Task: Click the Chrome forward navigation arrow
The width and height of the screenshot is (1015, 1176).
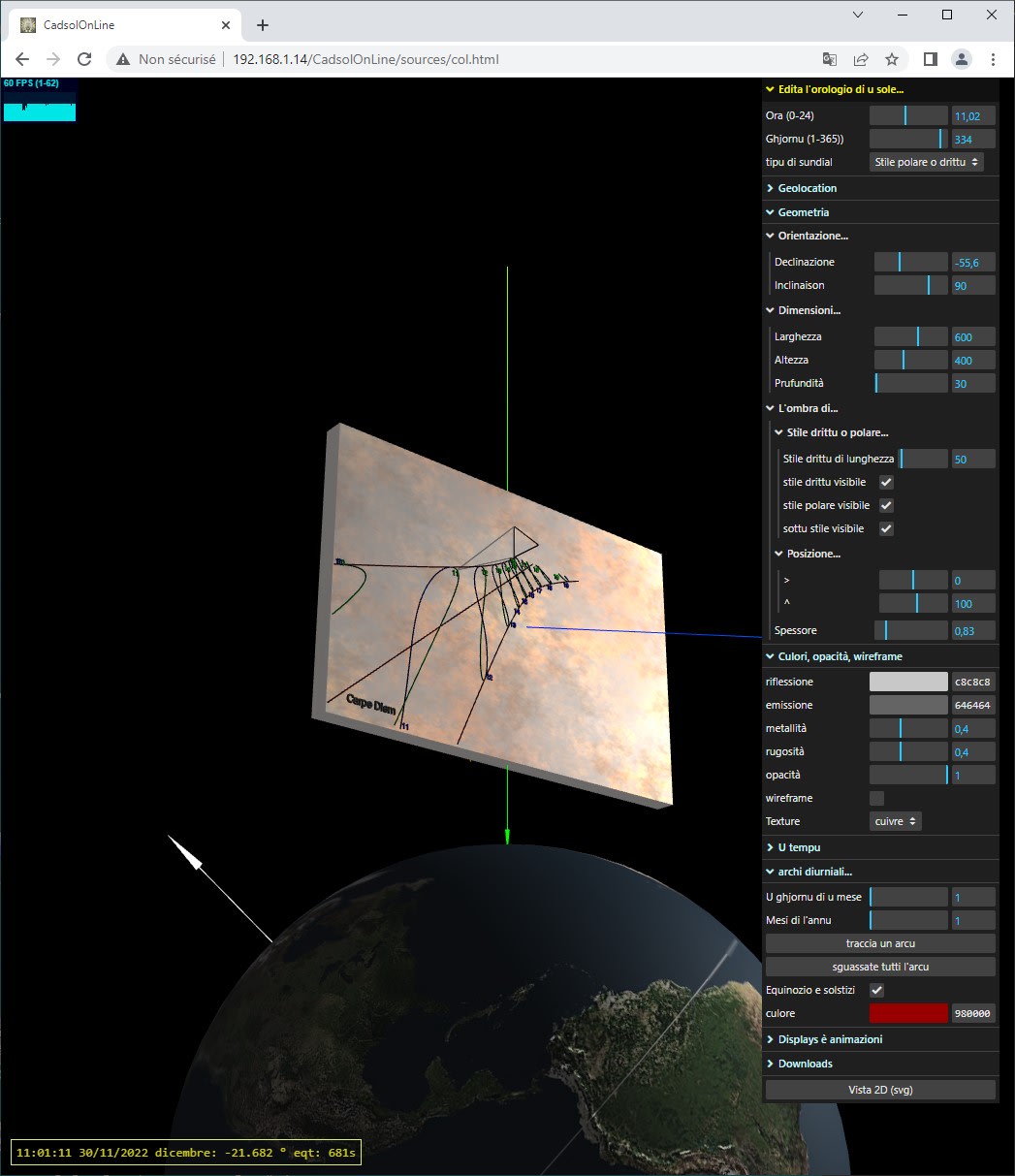Action: click(53, 59)
